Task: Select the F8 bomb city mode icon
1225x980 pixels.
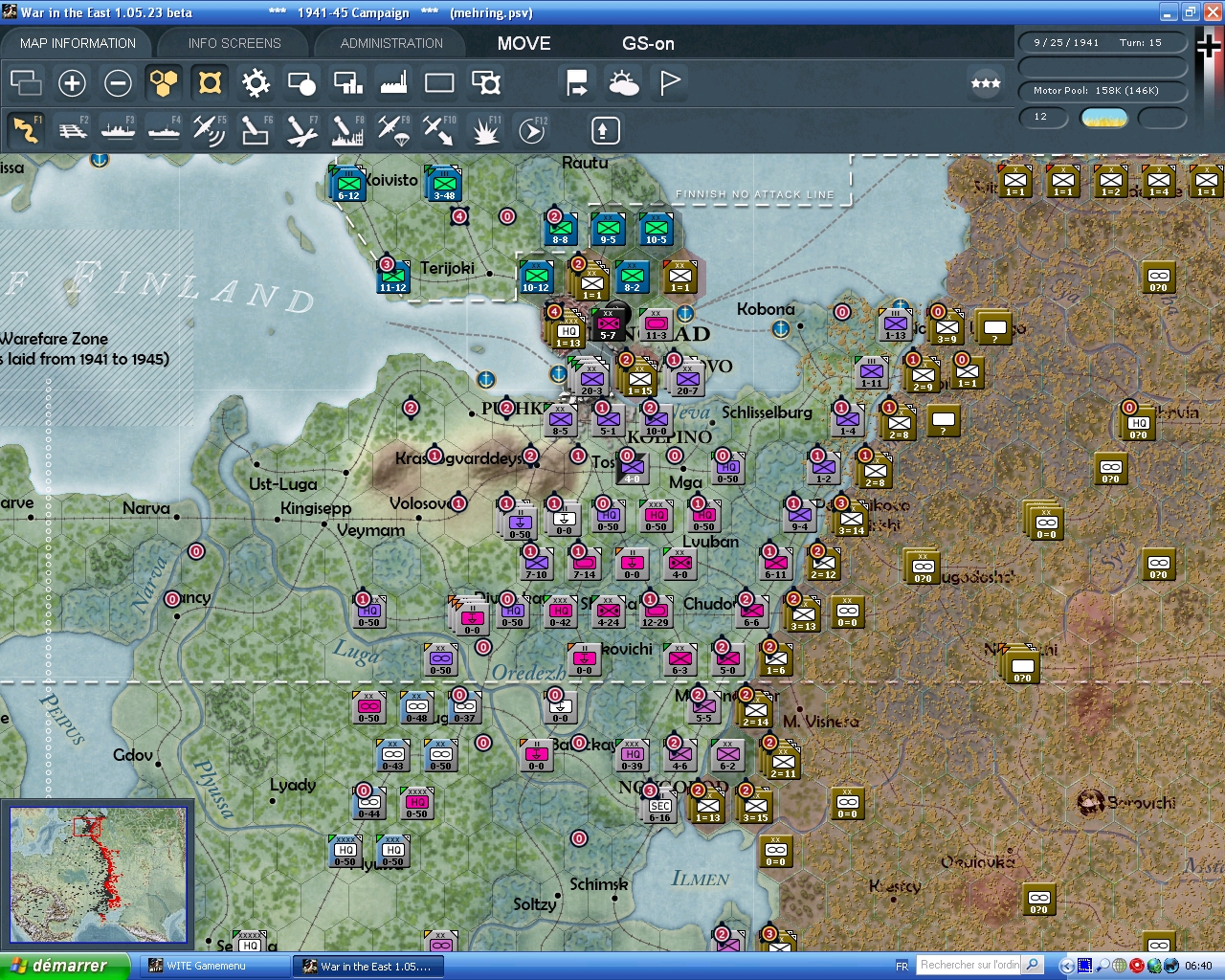Action: (347, 130)
